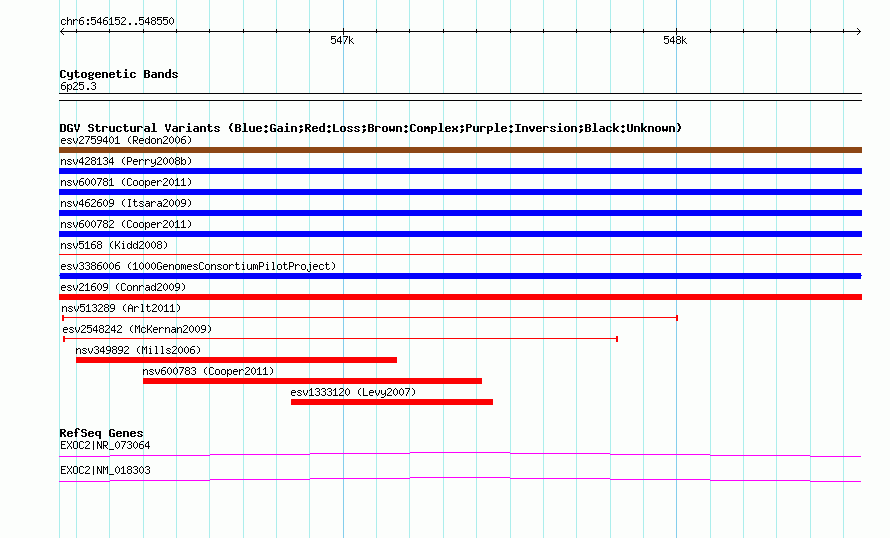This screenshot has height=538, width=890.
Task: Click the left arrowhead of the ruler
Action: 62,32
